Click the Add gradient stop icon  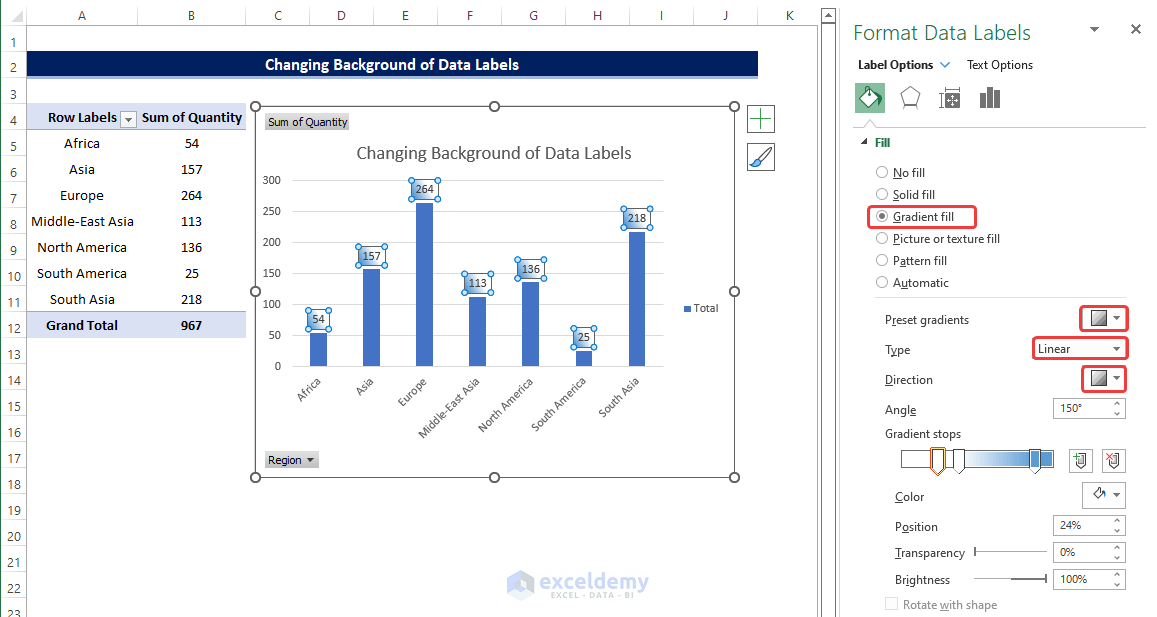pyautogui.click(x=1080, y=460)
